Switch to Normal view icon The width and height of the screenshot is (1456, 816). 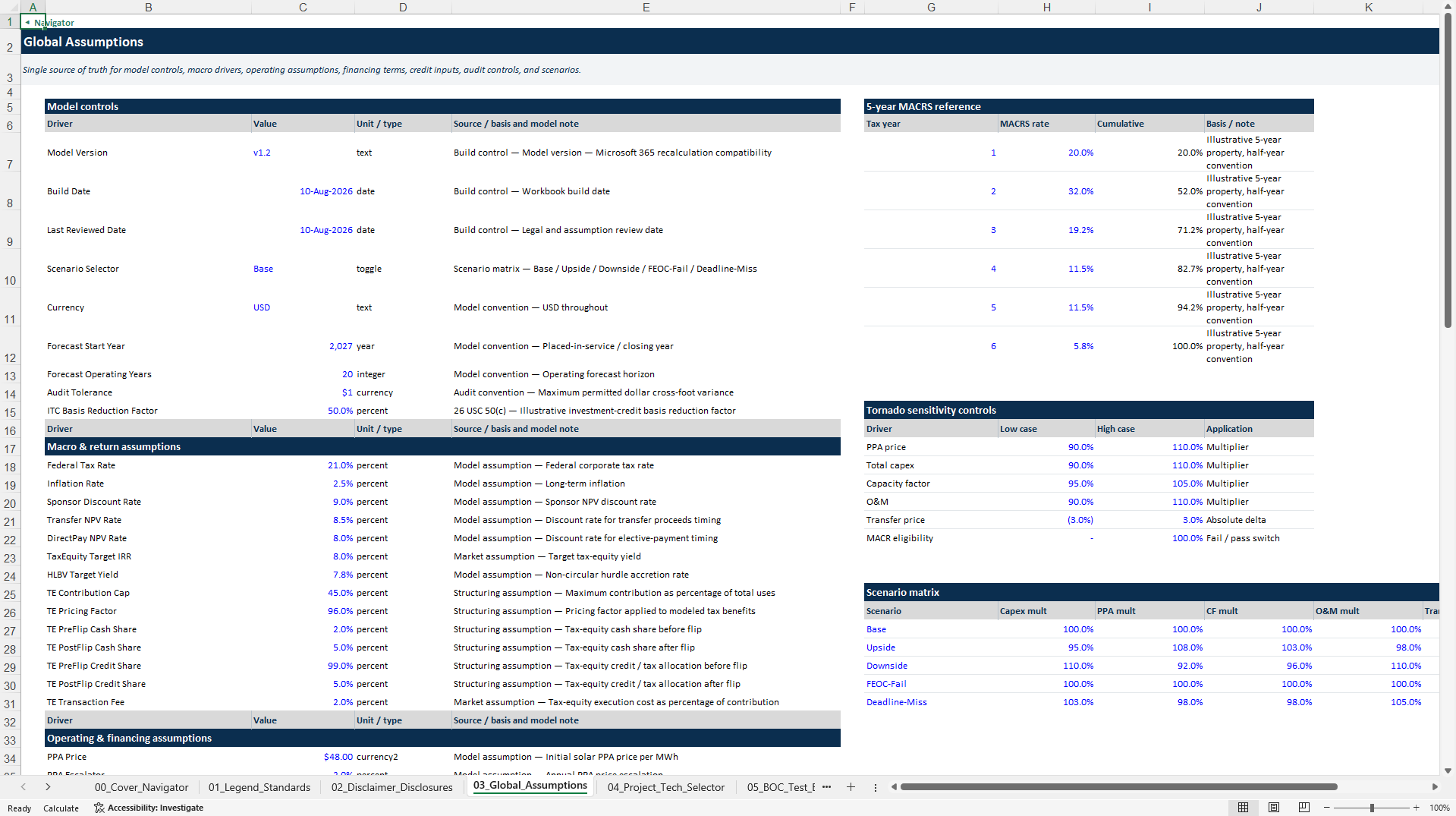tap(1243, 808)
